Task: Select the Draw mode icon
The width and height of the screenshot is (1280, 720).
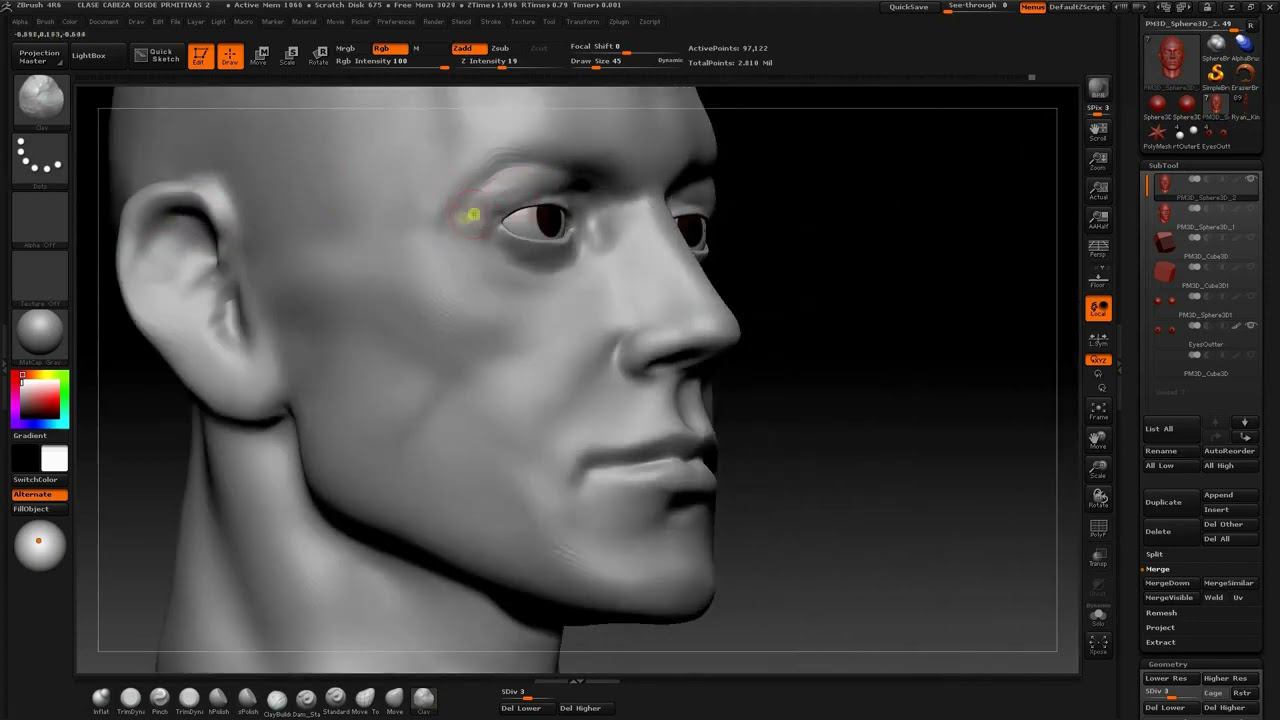Action: point(230,56)
